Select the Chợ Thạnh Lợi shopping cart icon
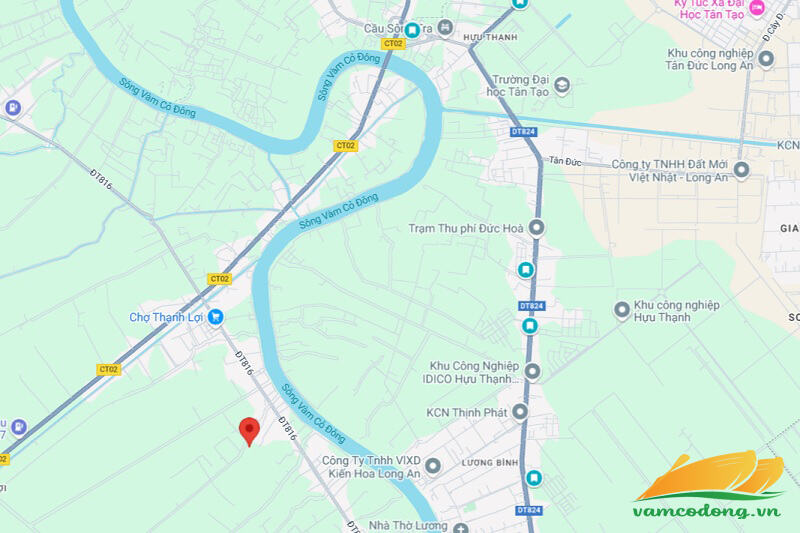Viewport: 800px width, 533px height. 216,317
